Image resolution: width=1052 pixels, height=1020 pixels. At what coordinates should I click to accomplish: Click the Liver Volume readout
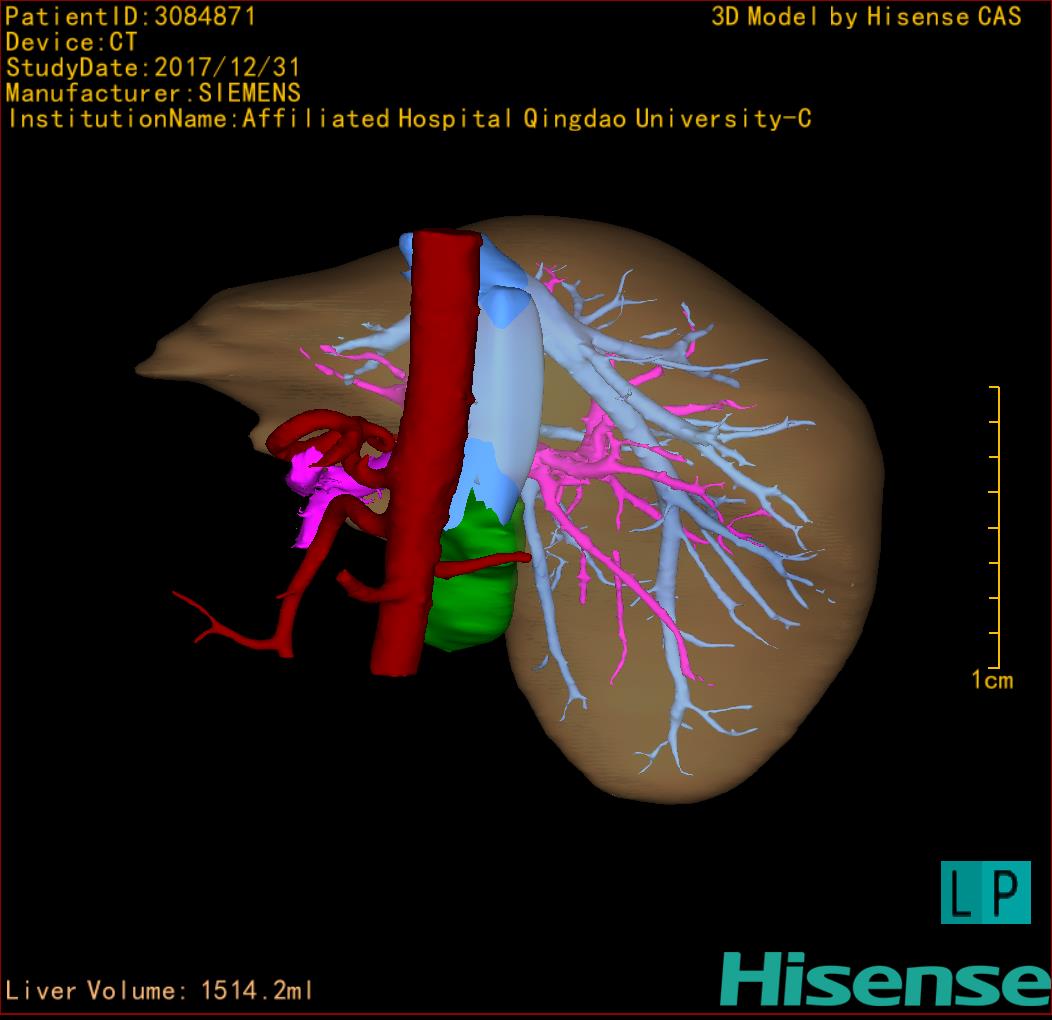(x=160, y=991)
